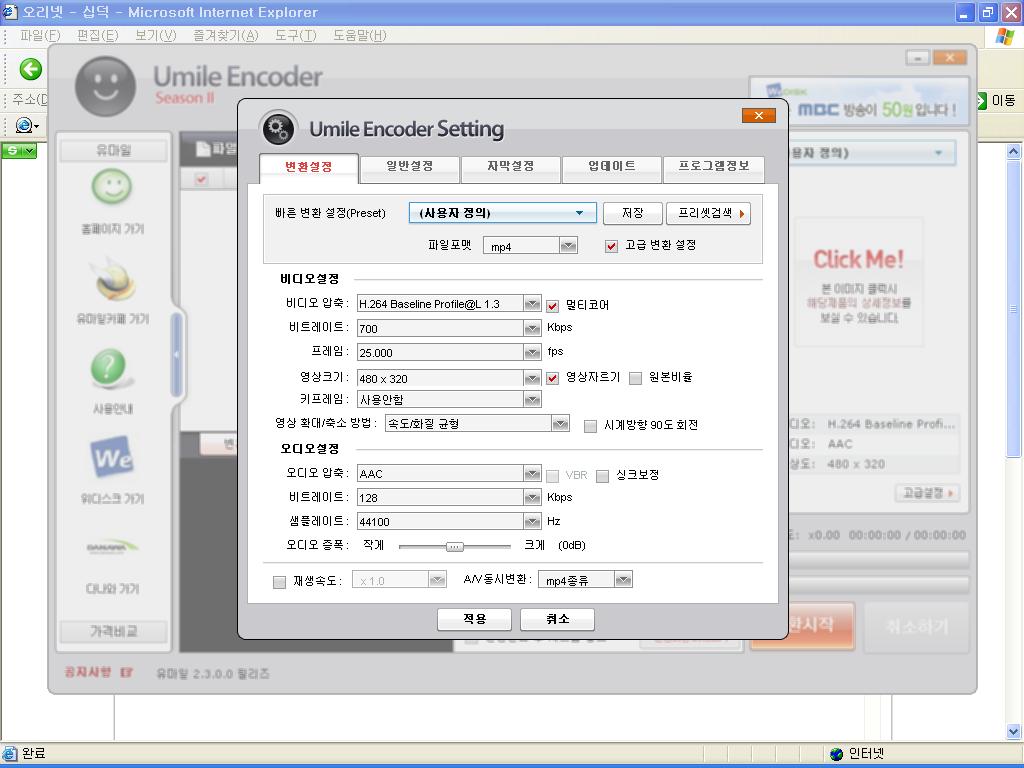Expand the 영상크기 480 x 320 dropdown

tap(449, 378)
